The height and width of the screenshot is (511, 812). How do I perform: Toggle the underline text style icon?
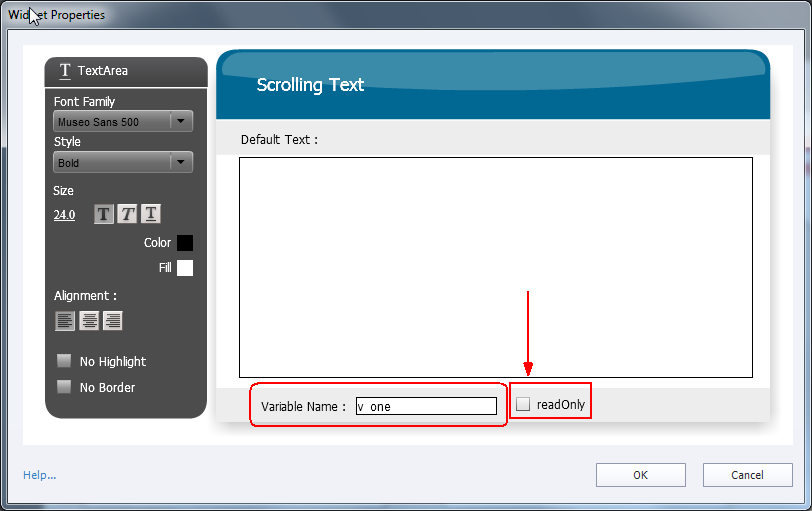click(150, 214)
